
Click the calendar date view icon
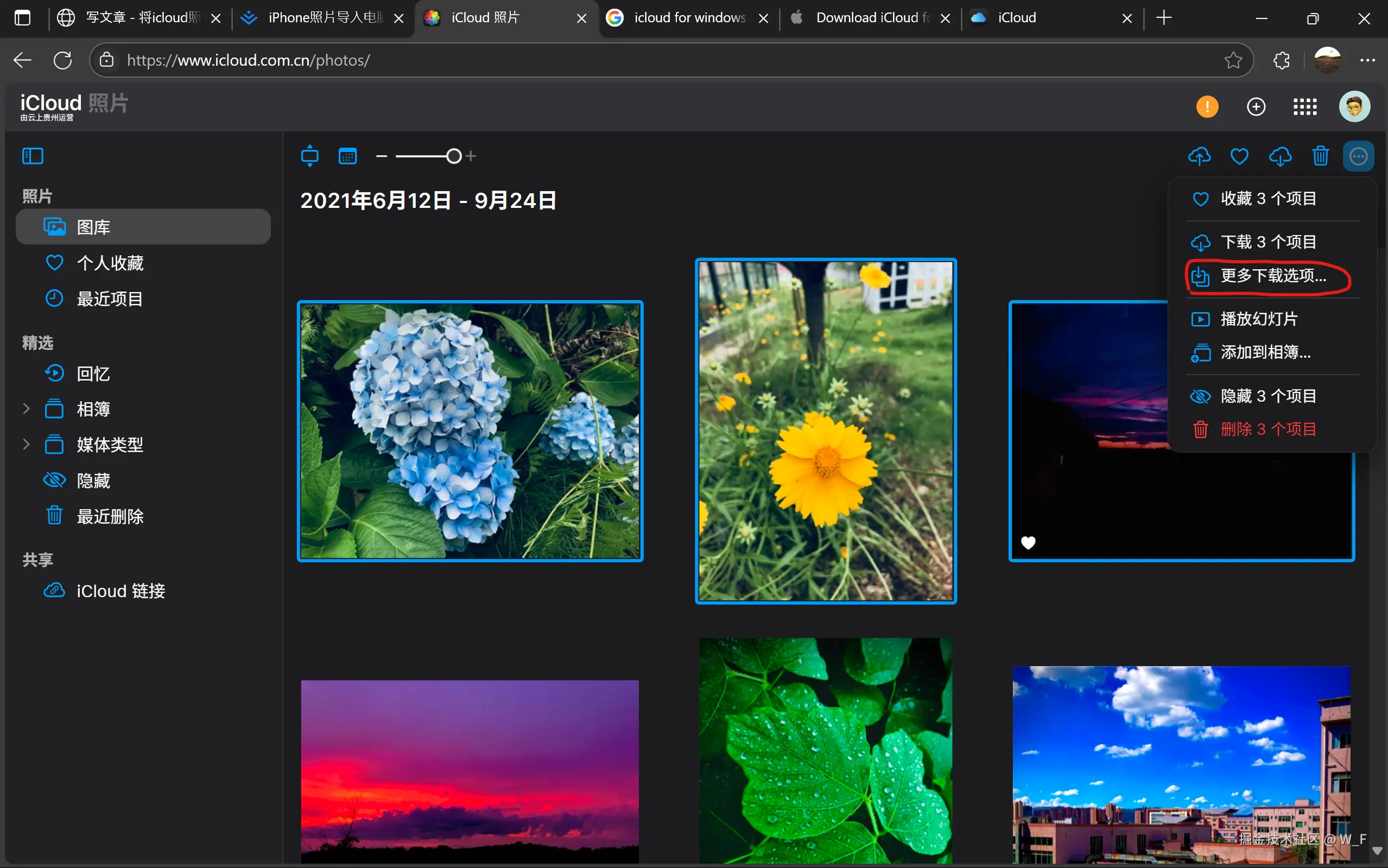click(x=348, y=156)
